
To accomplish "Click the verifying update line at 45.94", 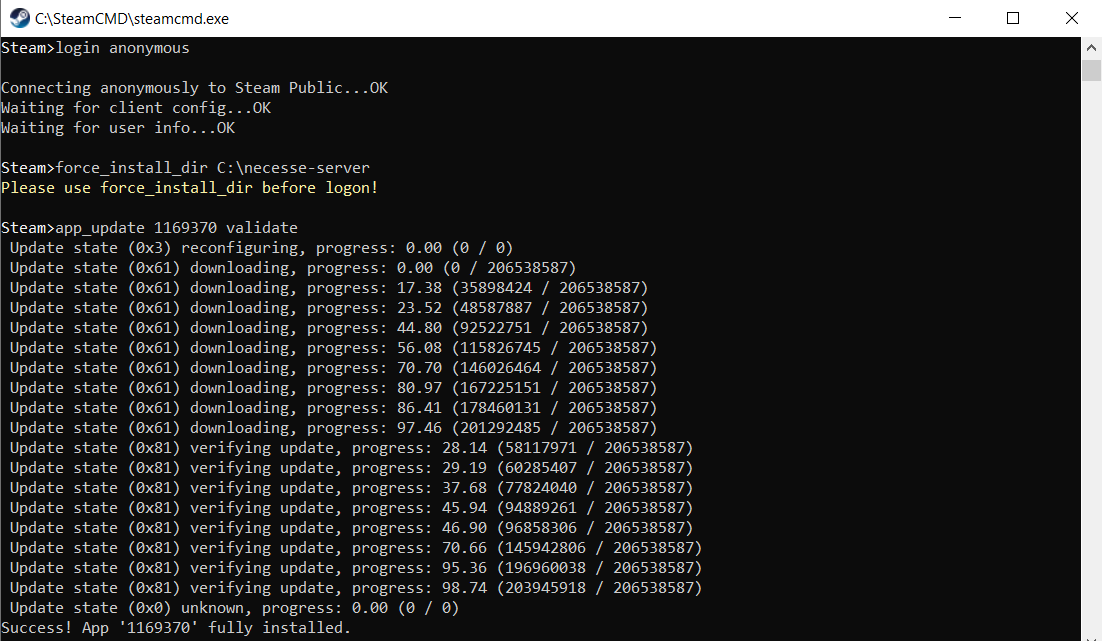I will coord(351,507).
